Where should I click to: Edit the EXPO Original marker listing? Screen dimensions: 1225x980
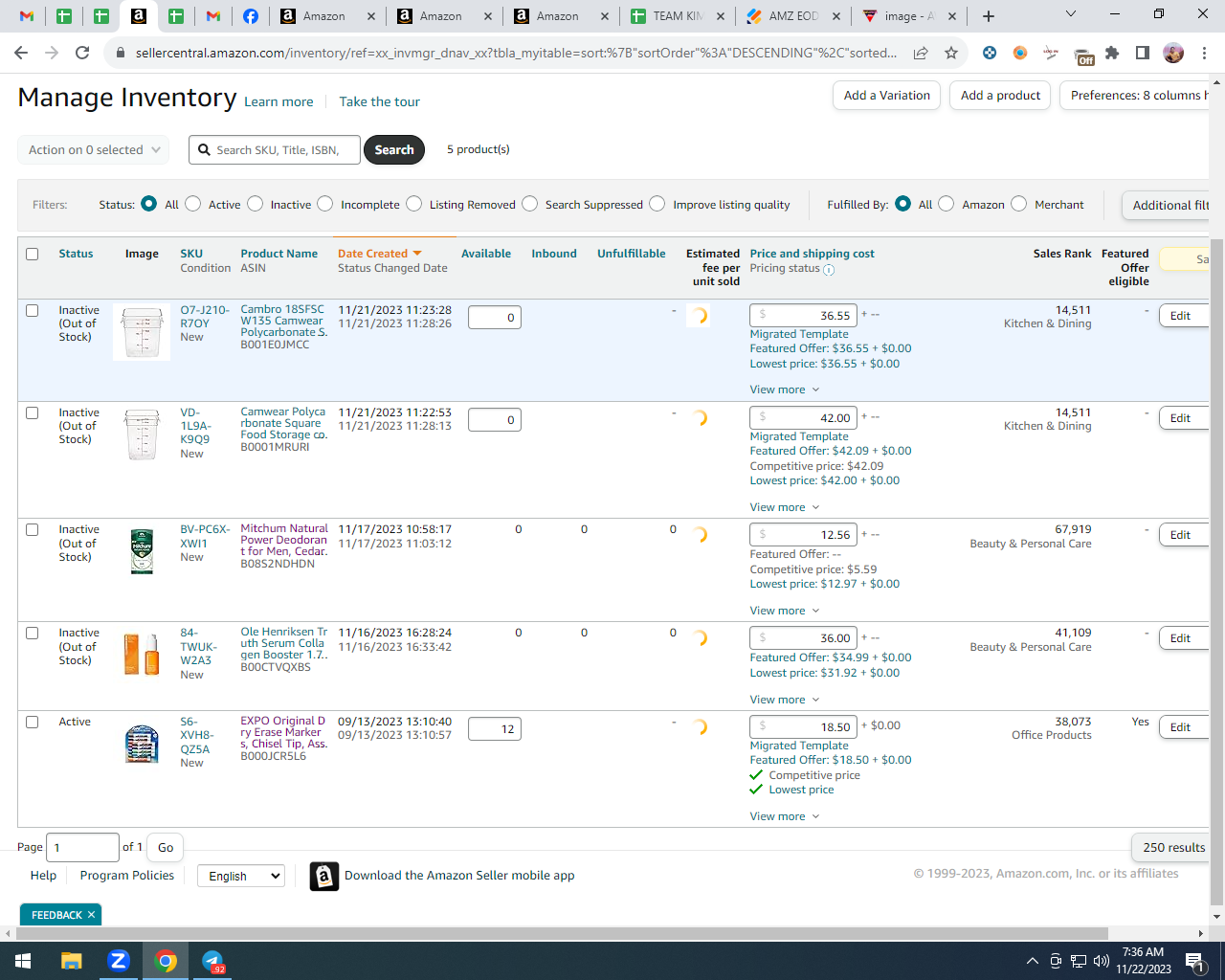(1184, 727)
